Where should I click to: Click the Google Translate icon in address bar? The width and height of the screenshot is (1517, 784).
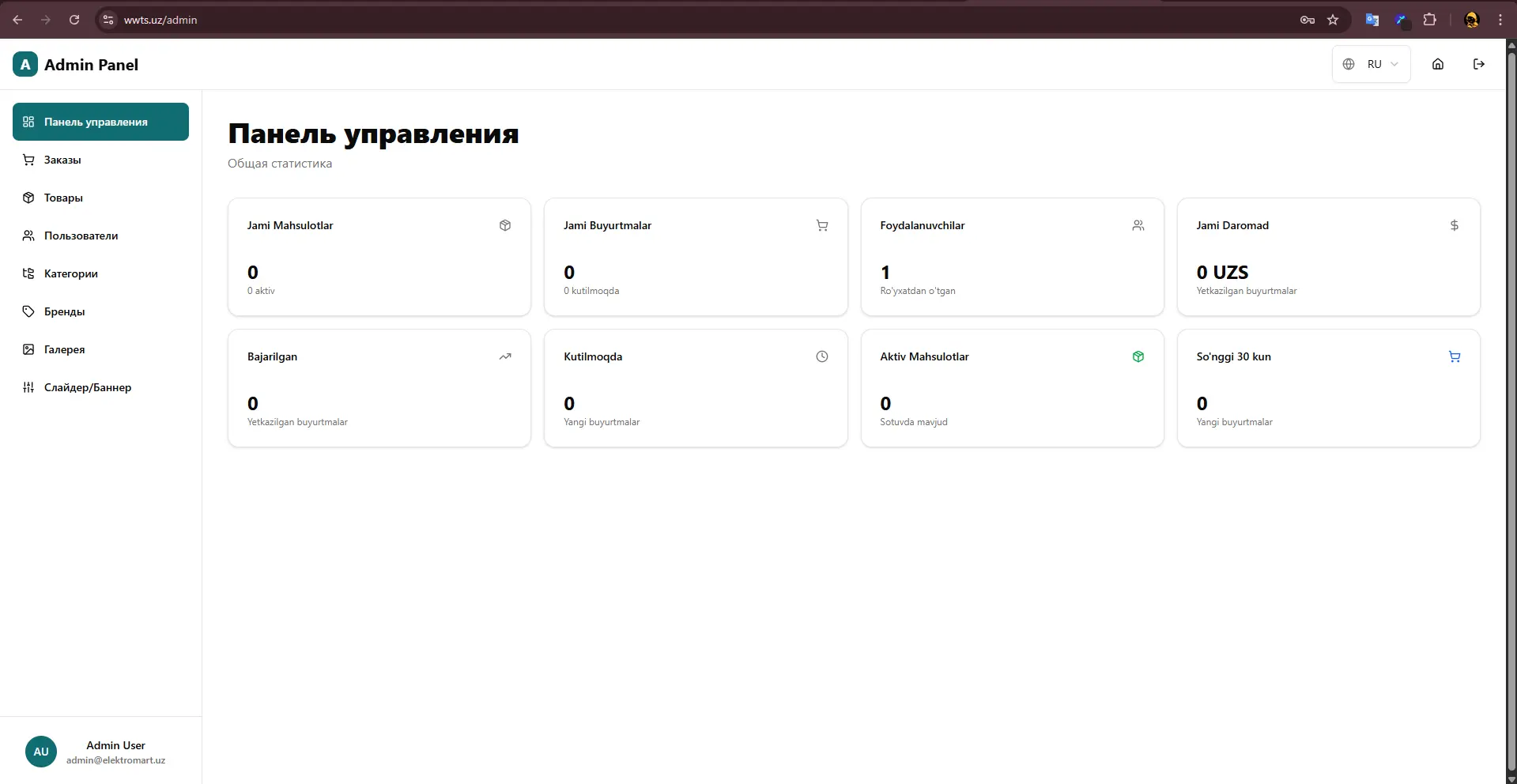(x=1372, y=20)
